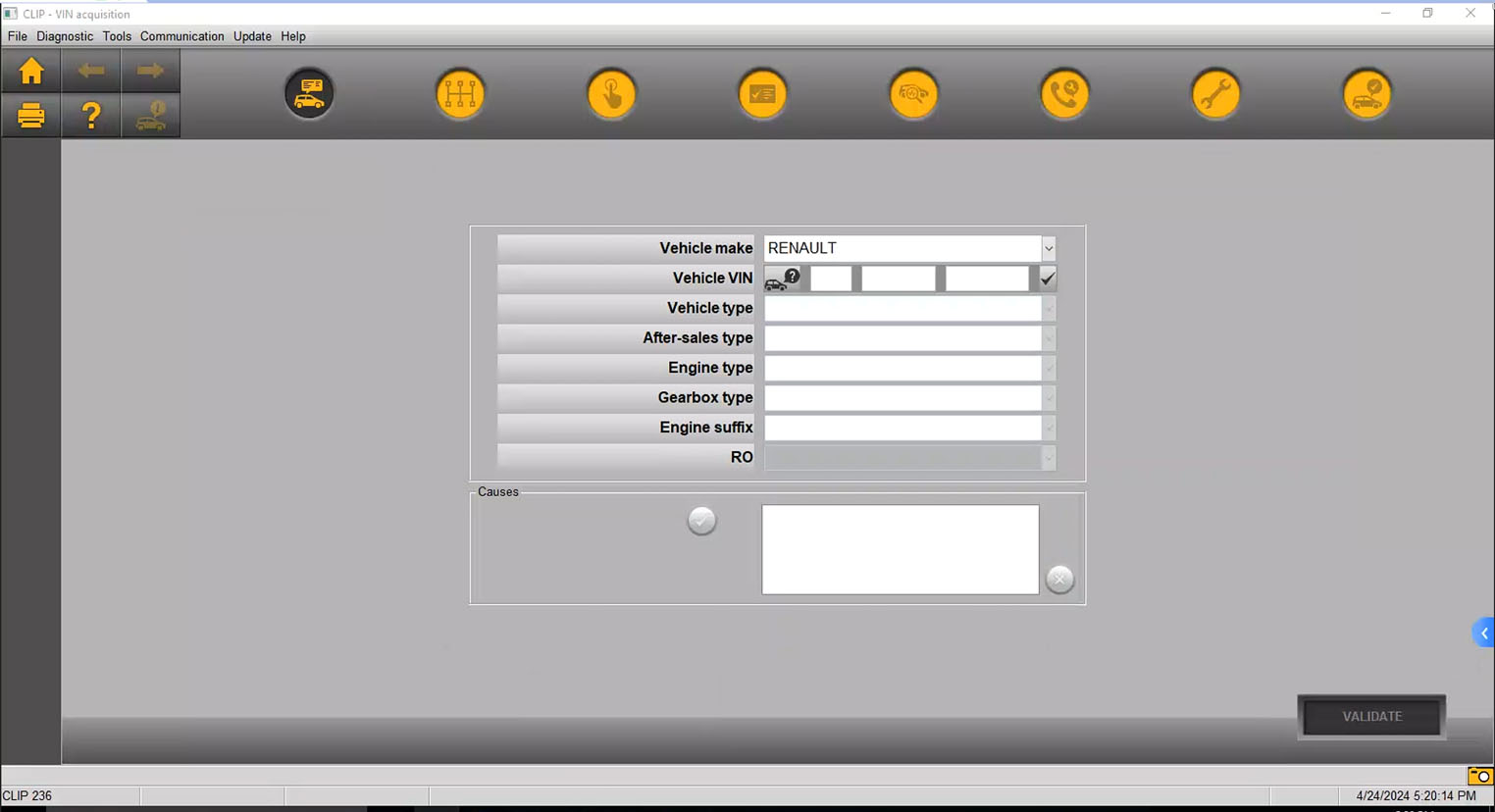This screenshot has width=1495, height=812.
Task: Select the vehicle identification circular icon
Action: (x=309, y=94)
